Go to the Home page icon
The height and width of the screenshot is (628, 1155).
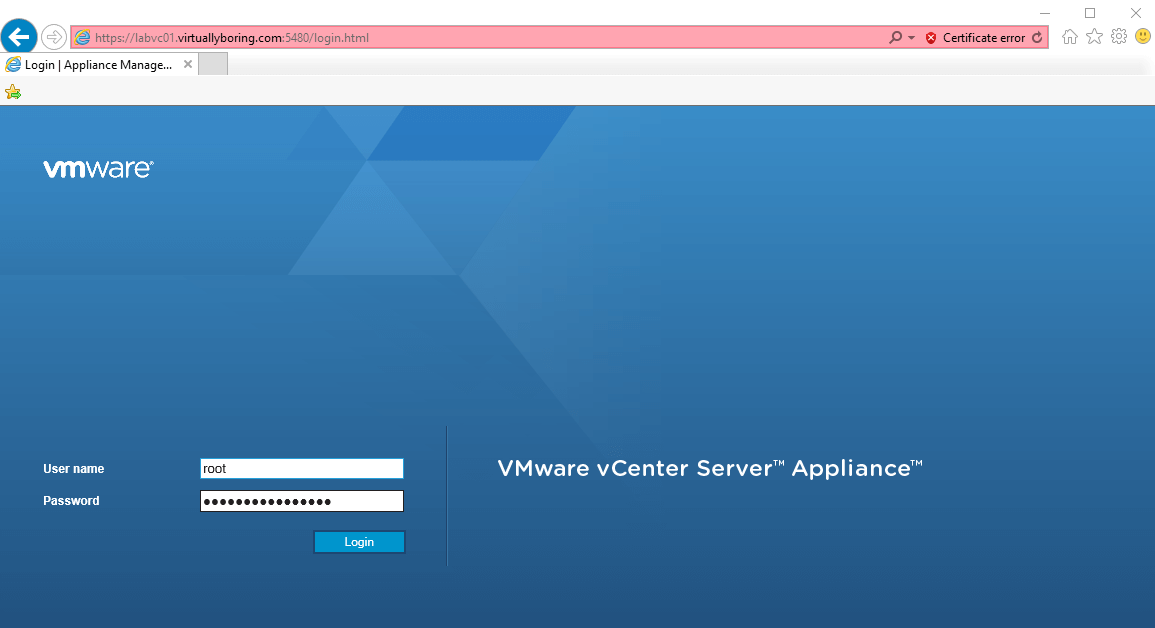pyautogui.click(x=1070, y=37)
